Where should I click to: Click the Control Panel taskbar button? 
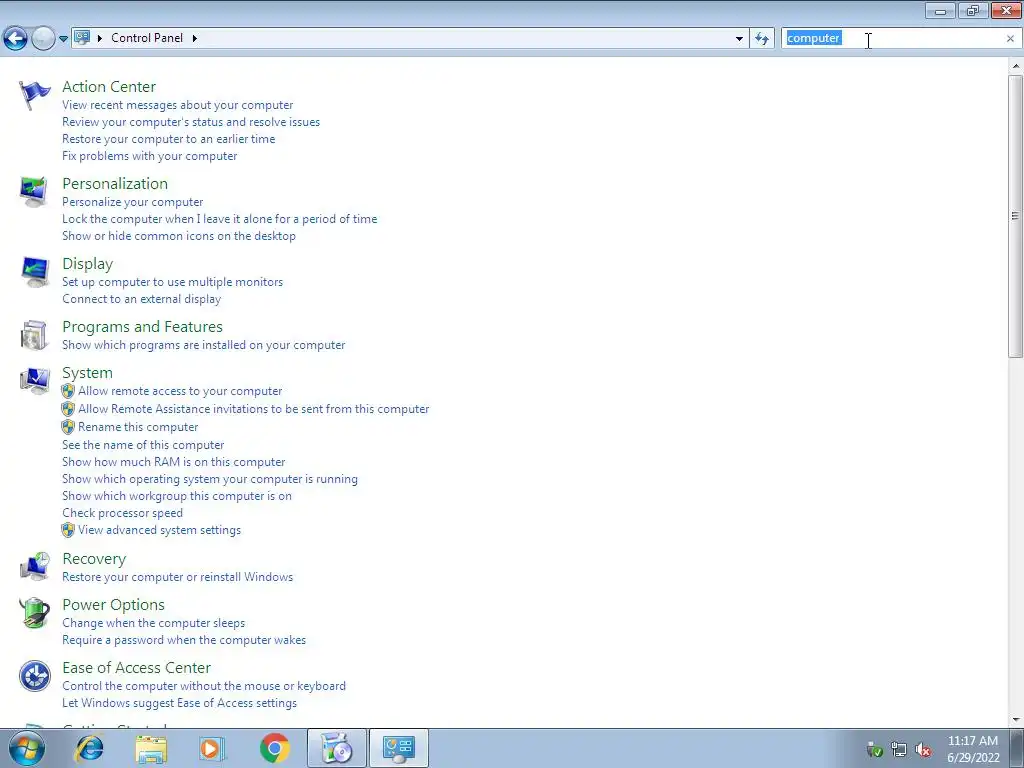(399, 748)
